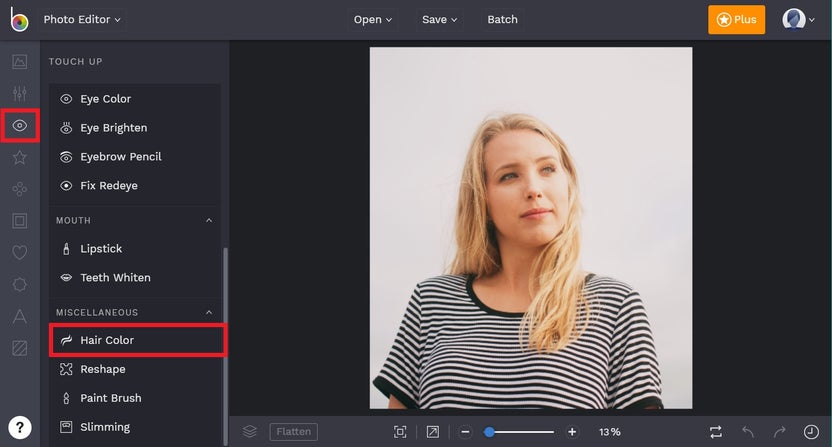Screen dimensions: 832x447
Task: Zoom out with the minus button
Action: coord(465,432)
